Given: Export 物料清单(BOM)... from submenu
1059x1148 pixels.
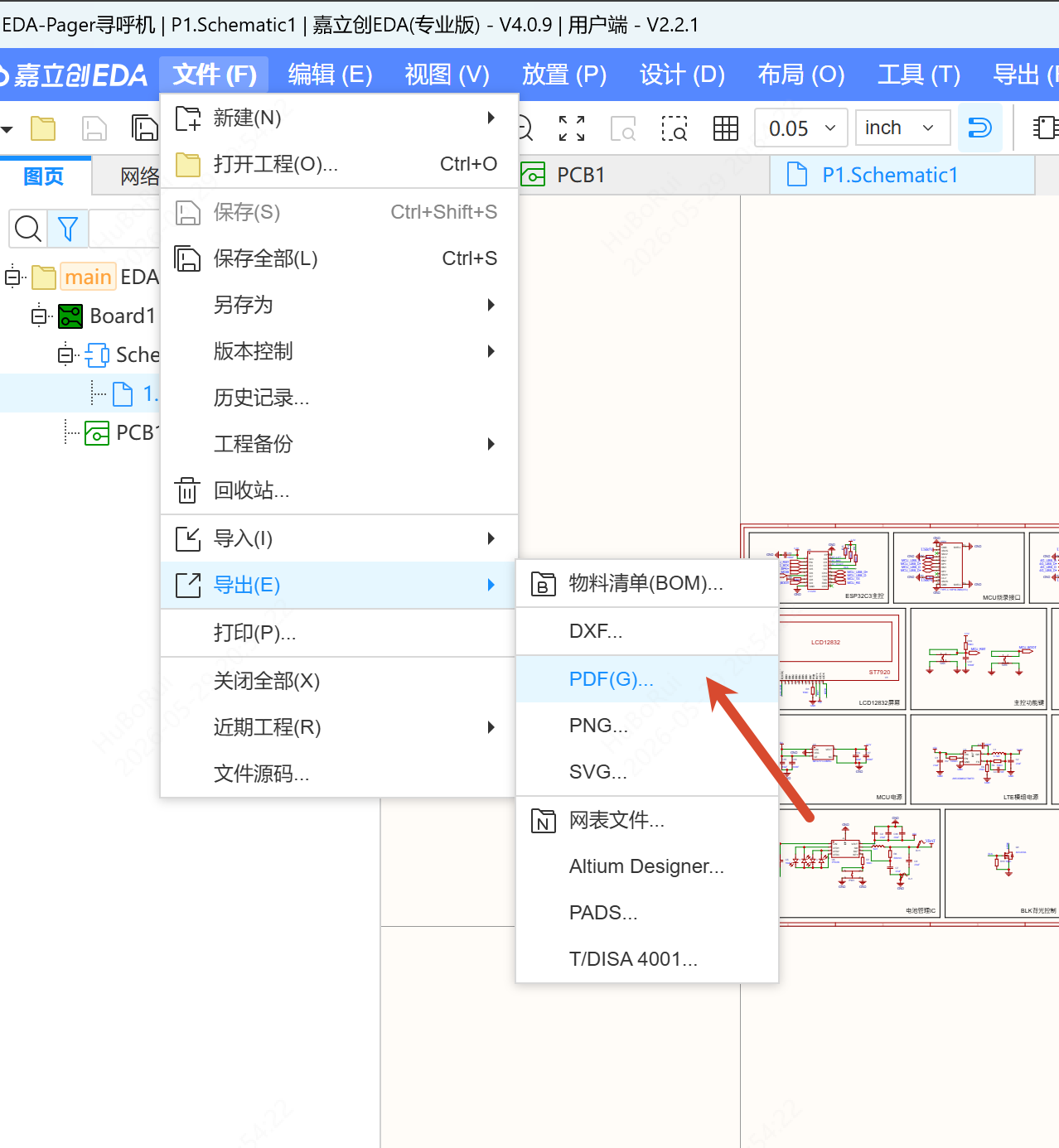Looking at the screenshot, I should coord(647,583).
